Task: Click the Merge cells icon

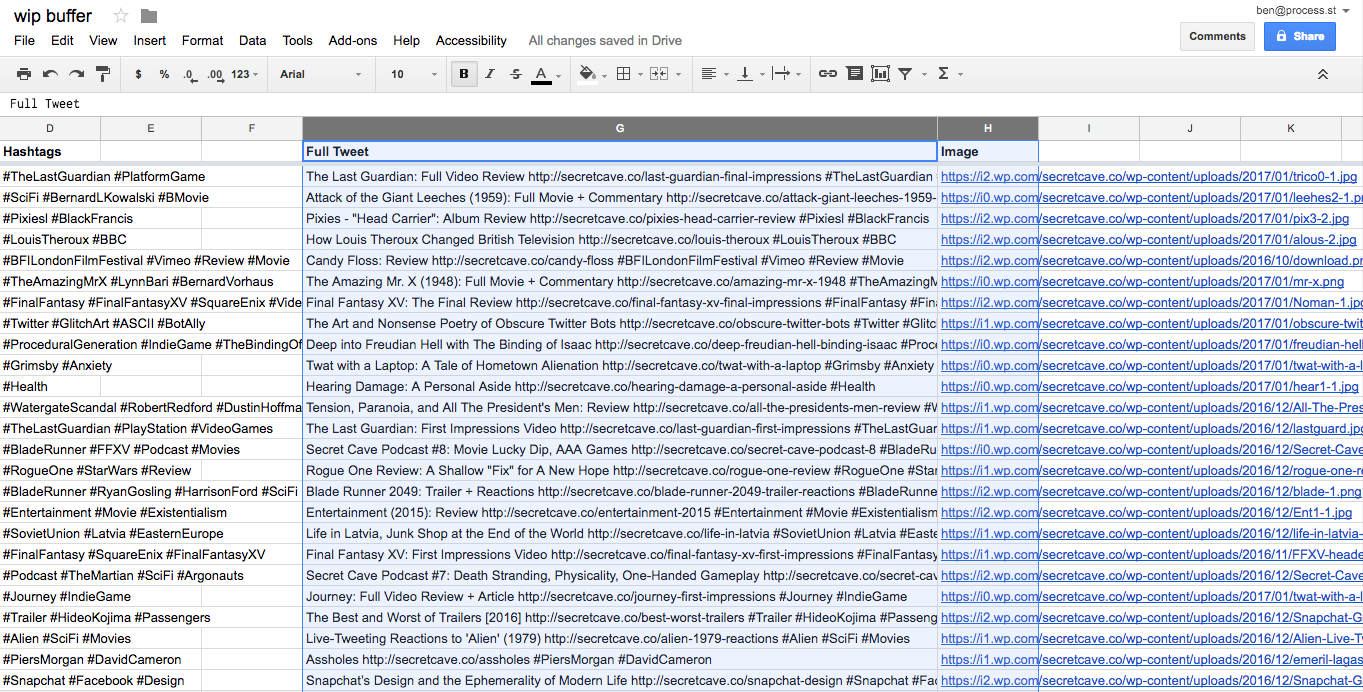Action: (659, 74)
